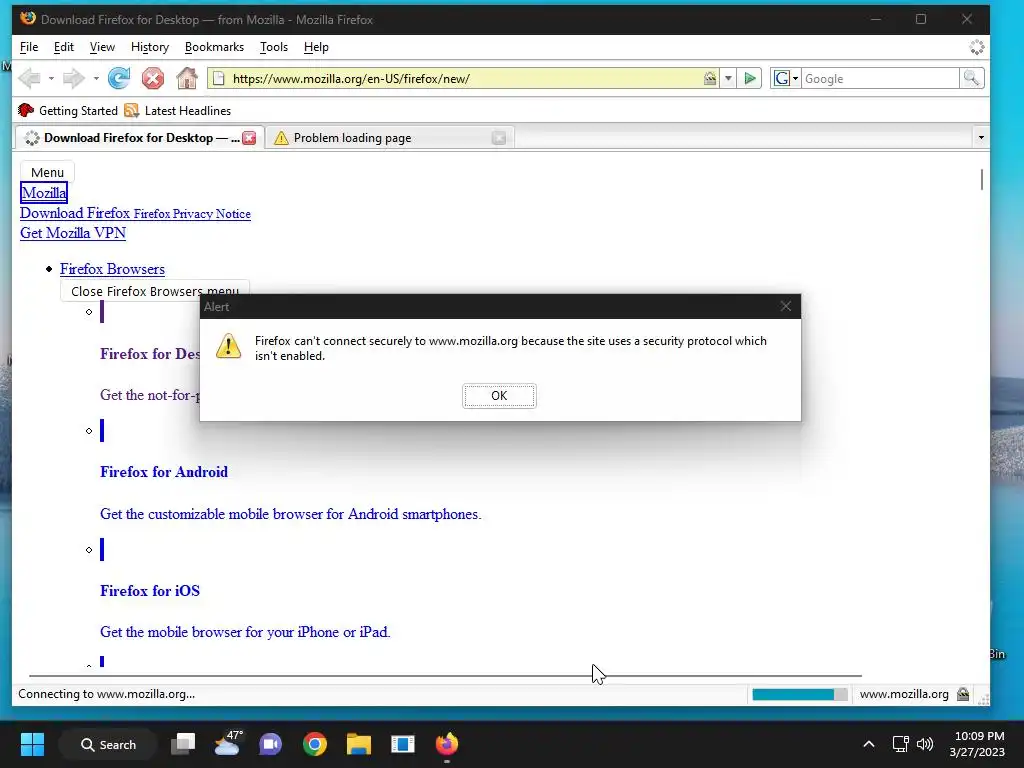Click the taskbar Search box
Screen dimensions: 1024x768
point(108,744)
